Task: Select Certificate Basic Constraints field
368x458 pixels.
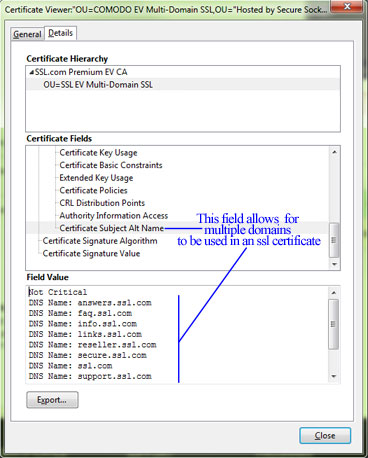Action: coord(111,165)
